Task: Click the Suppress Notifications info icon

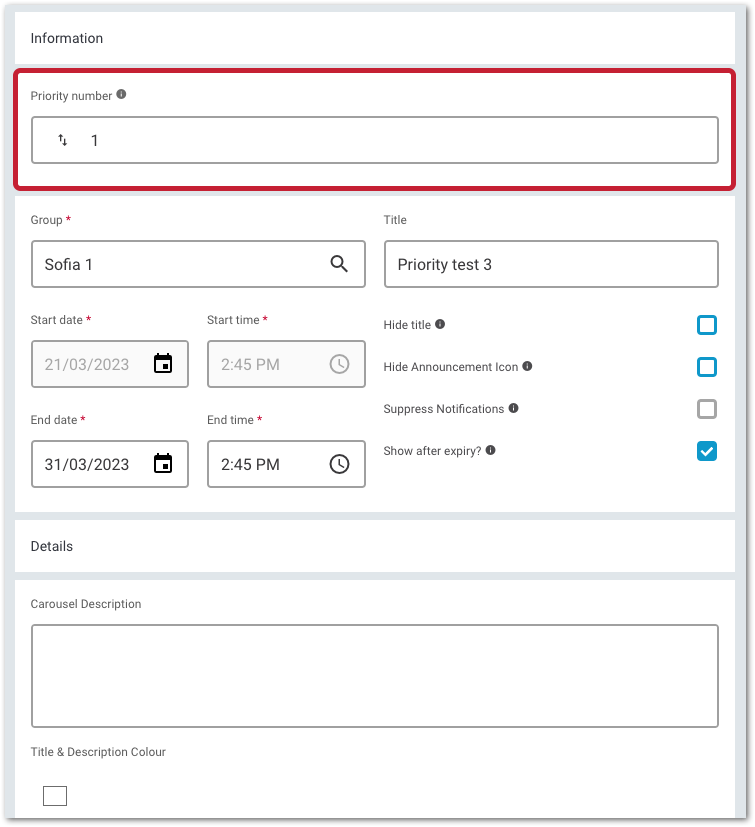Action: pyautogui.click(x=513, y=408)
